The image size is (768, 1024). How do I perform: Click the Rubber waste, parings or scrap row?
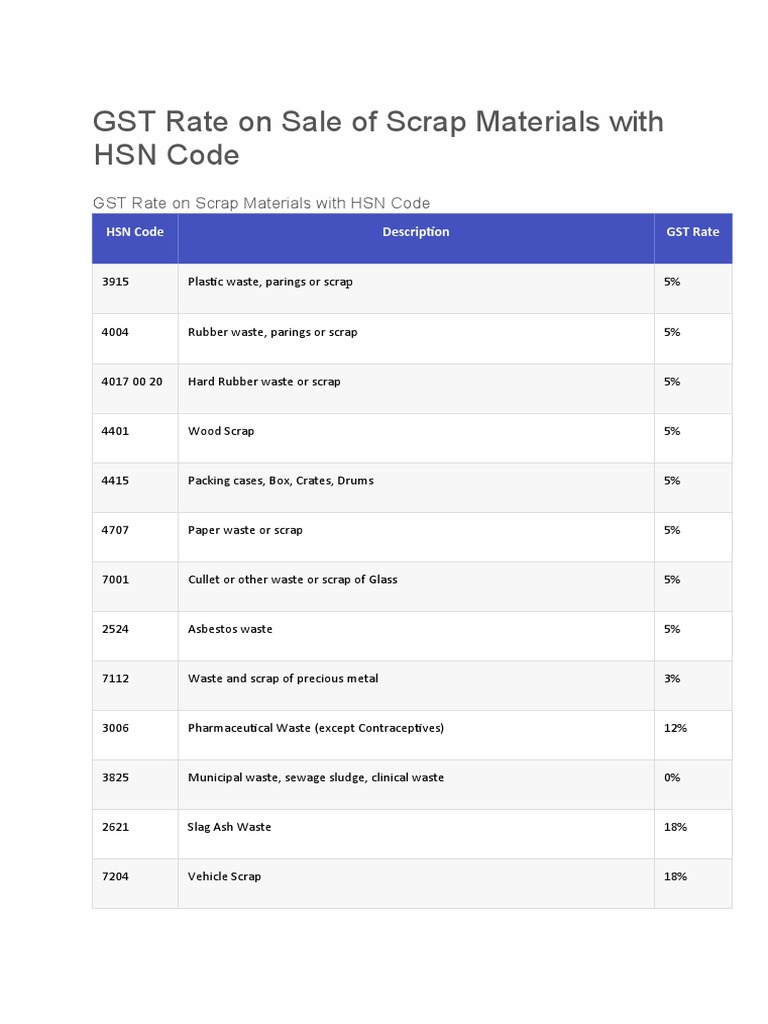(x=272, y=332)
